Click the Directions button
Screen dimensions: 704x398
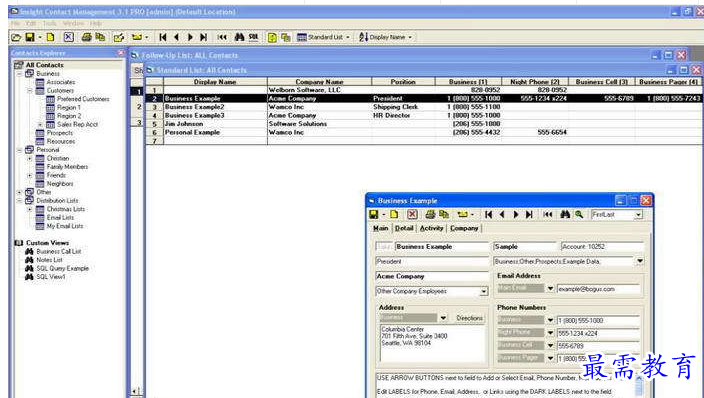469,318
